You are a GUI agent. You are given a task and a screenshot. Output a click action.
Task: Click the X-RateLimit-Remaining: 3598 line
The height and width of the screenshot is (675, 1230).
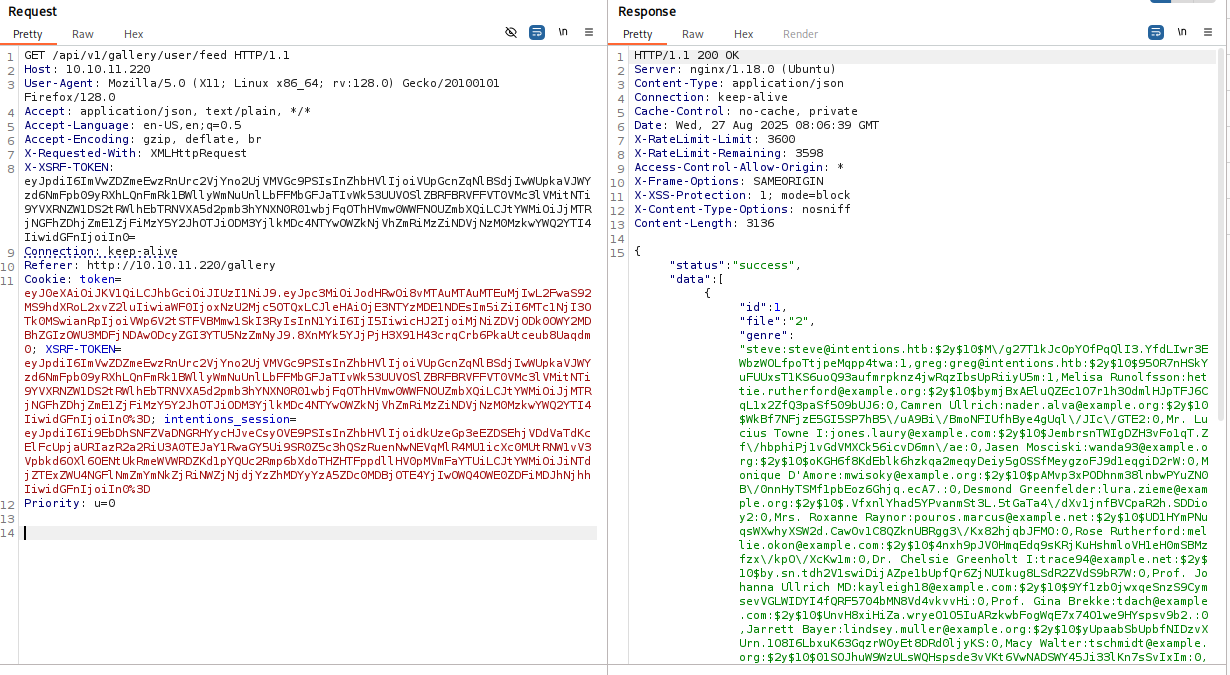coord(729,153)
